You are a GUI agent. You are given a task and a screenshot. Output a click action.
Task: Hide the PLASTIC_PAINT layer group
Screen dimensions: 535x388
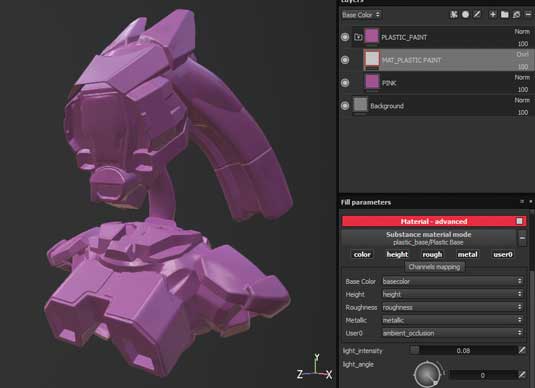coord(345,37)
